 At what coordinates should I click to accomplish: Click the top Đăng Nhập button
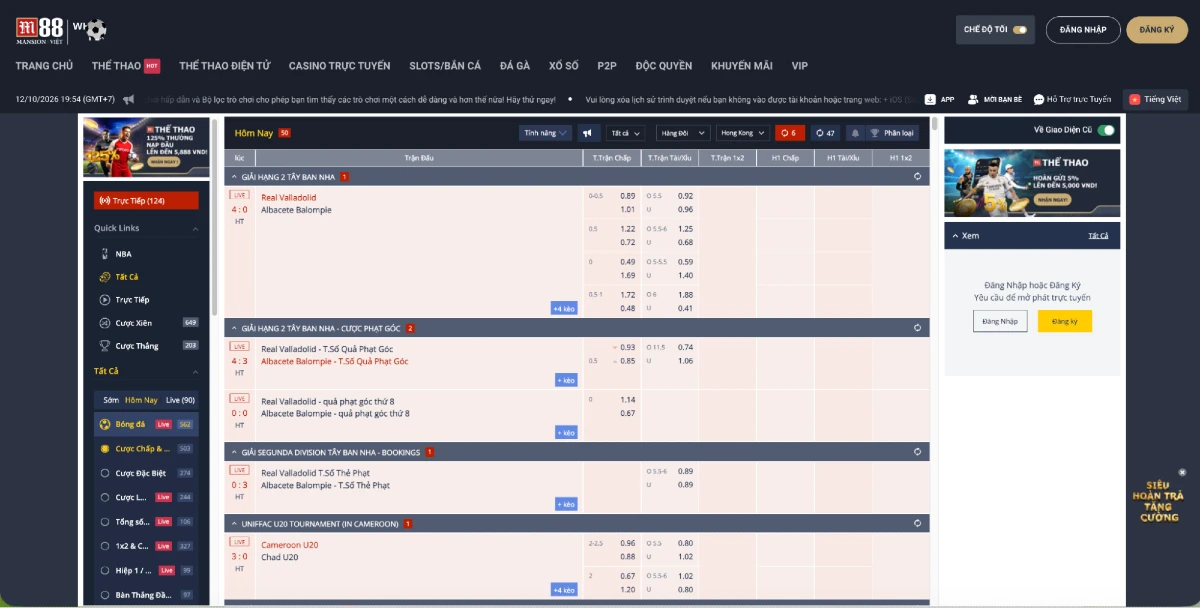pyautogui.click(x=1083, y=30)
